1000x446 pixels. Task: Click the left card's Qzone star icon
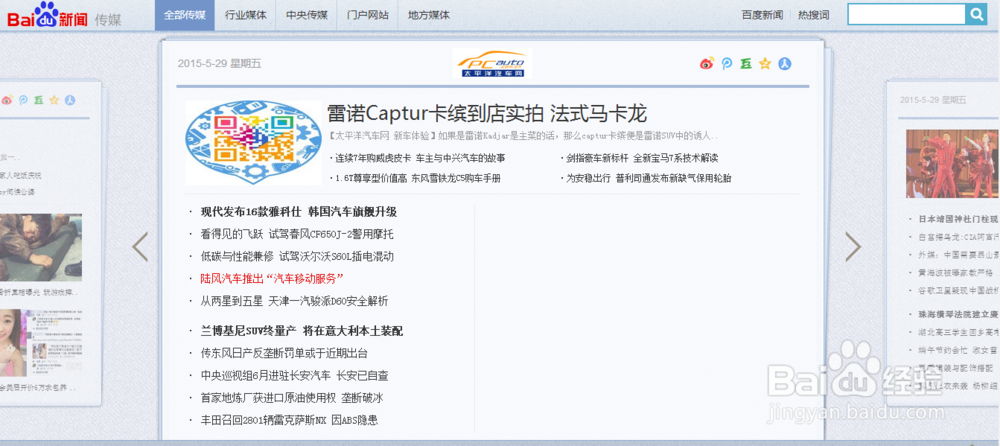[x=54, y=100]
